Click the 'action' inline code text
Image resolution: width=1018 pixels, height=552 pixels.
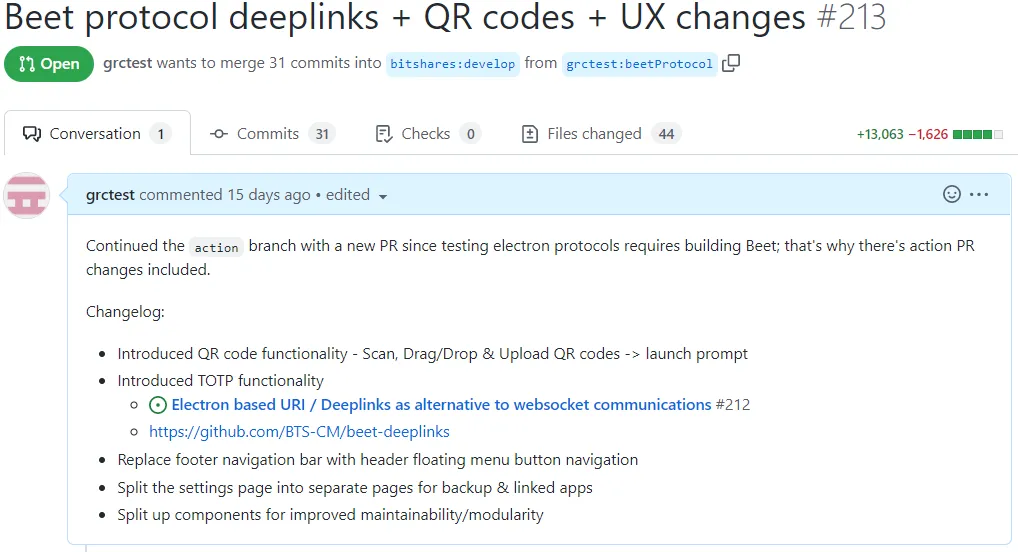tap(216, 247)
